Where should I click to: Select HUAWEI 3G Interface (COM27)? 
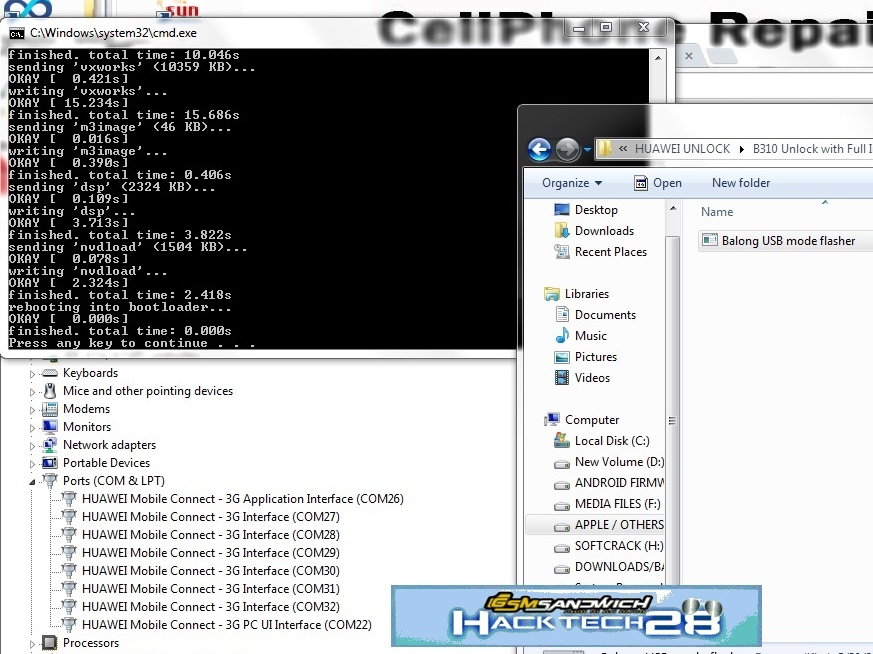[x=210, y=517]
